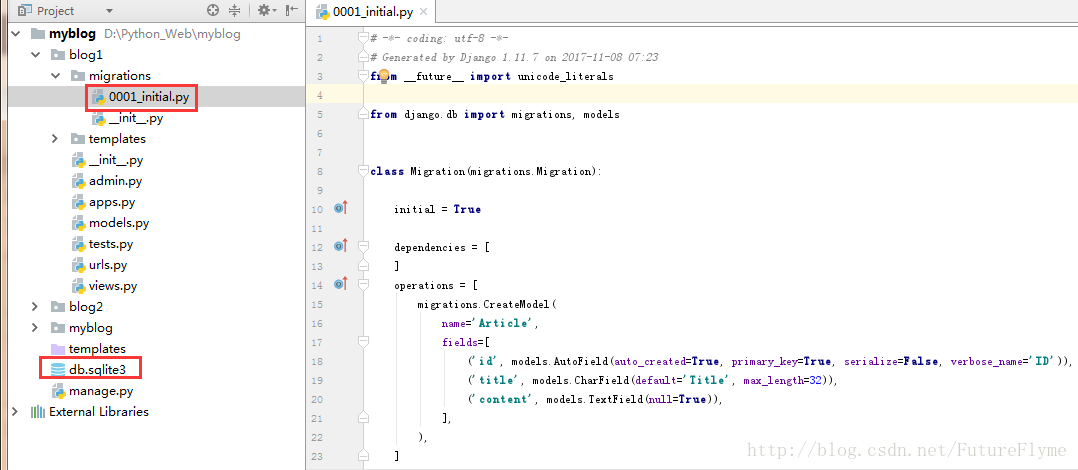
Task: Select the db.sqlite3 database file
Action: tap(98, 370)
